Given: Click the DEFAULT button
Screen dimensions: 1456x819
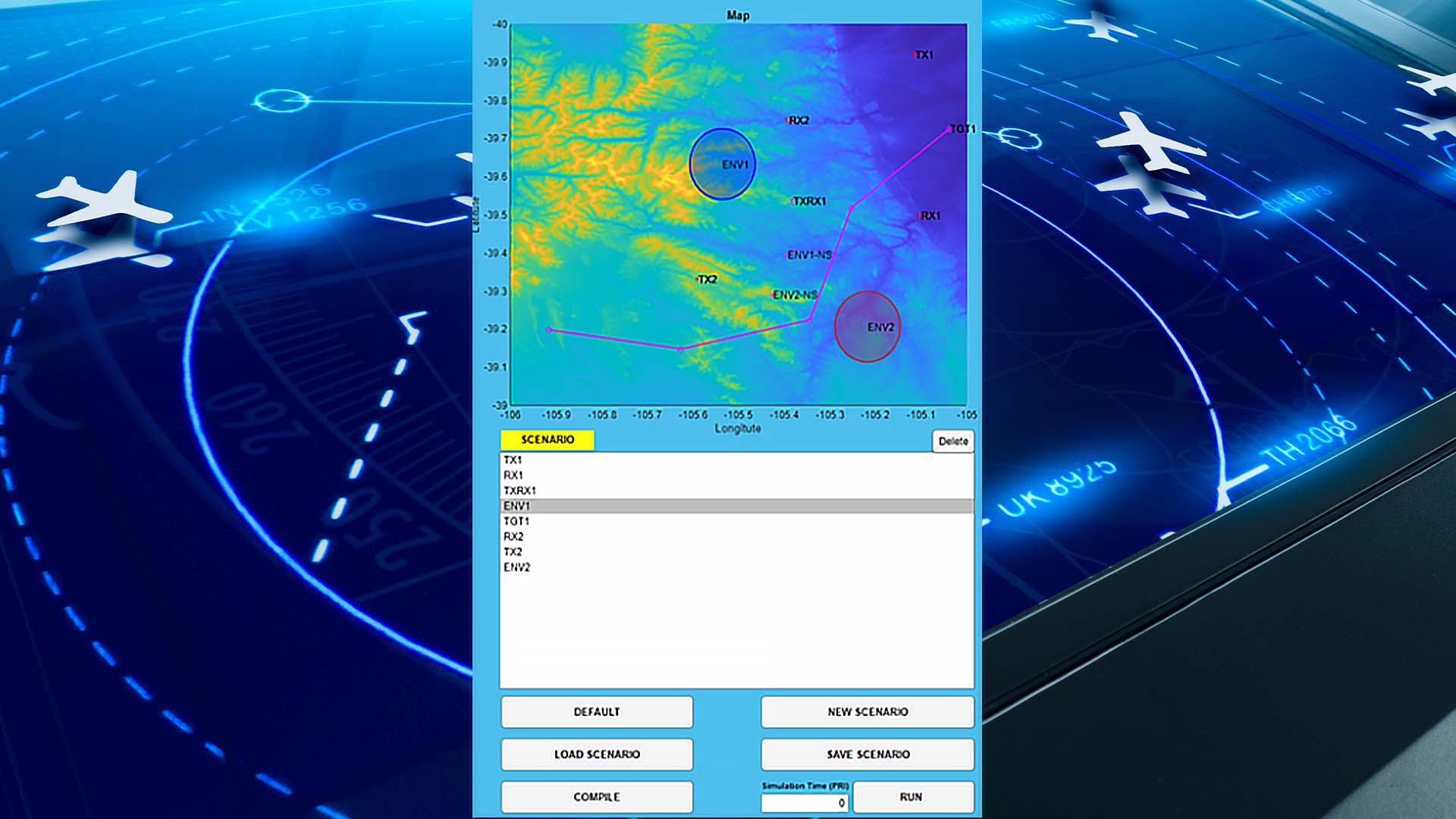Looking at the screenshot, I should coord(597,712).
